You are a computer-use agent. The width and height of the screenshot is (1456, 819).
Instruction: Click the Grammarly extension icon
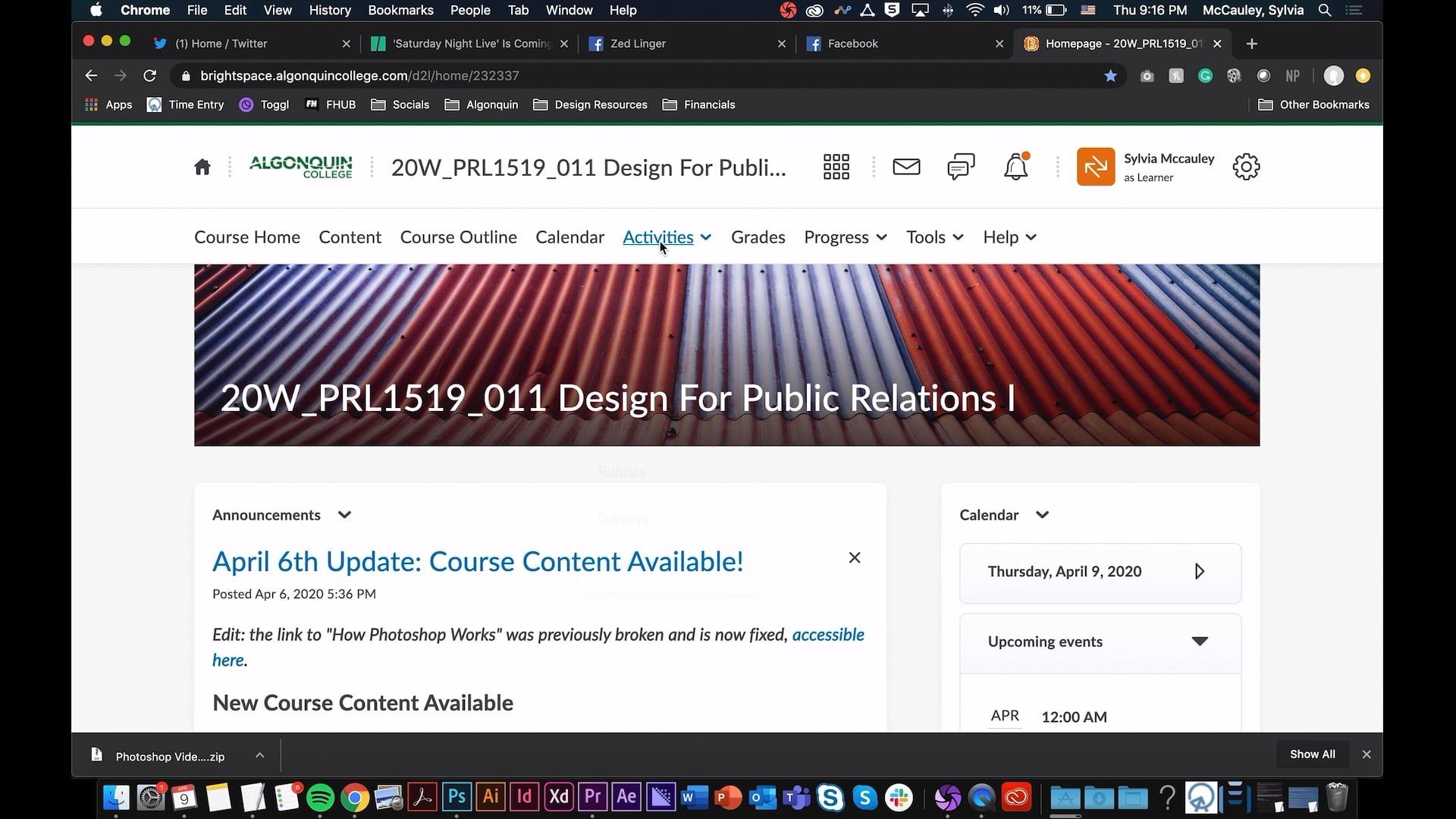coord(1205,76)
